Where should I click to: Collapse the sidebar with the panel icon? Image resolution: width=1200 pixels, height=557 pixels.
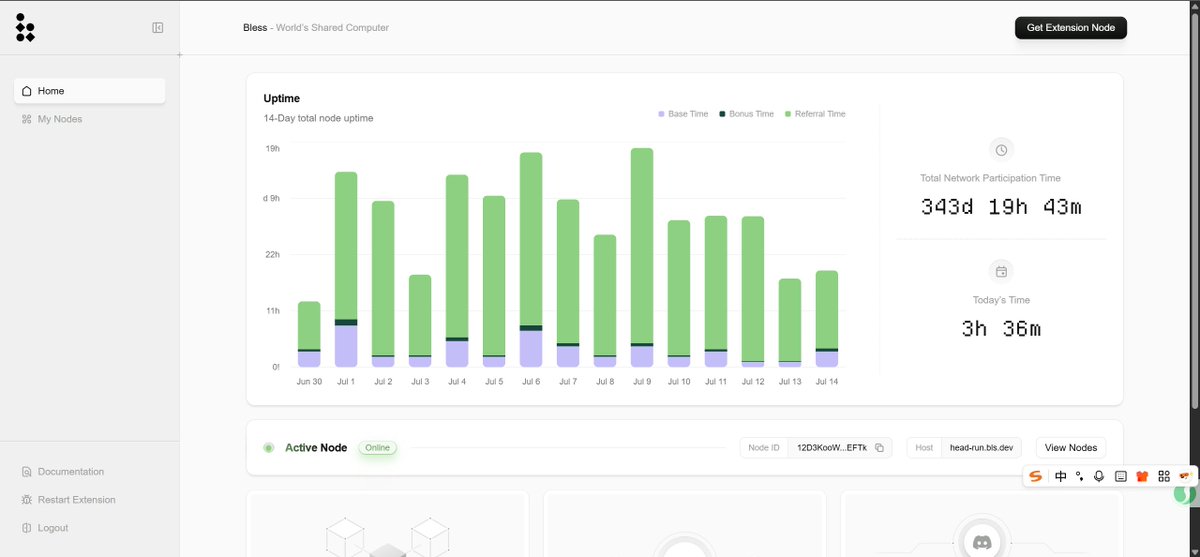pos(157,28)
